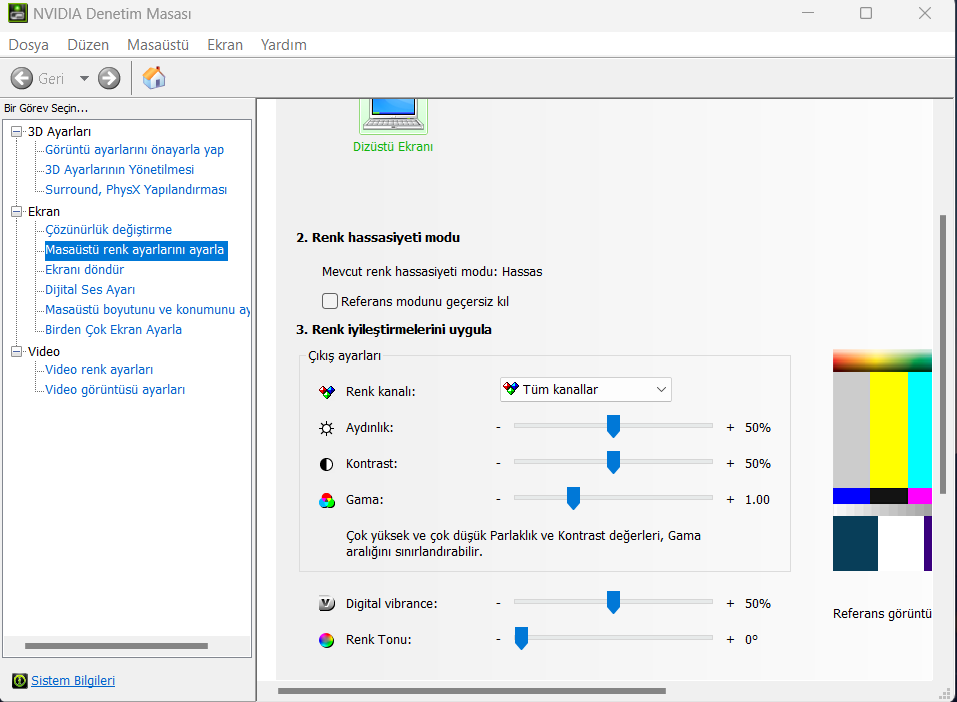Decrease Digital vibrance with minus sign
This screenshot has width=957, height=702.
click(499, 603)
